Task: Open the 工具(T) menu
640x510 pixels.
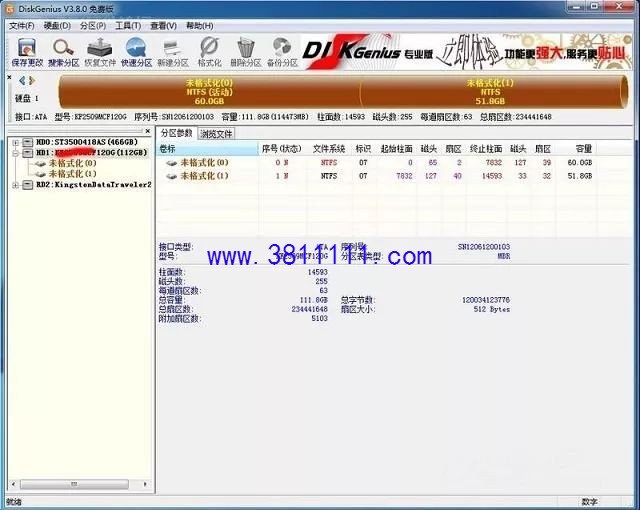Action: 128,26
